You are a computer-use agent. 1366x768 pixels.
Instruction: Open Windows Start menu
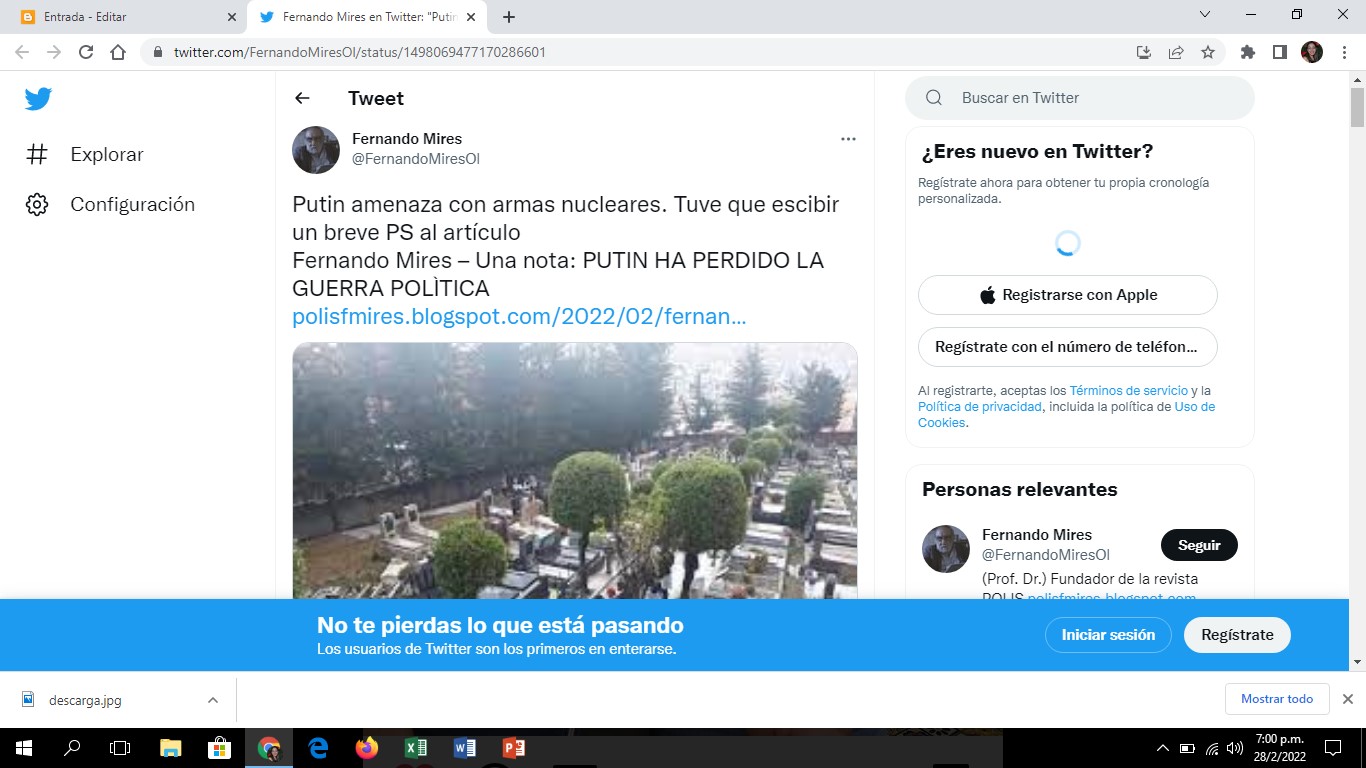click(23, 748)
